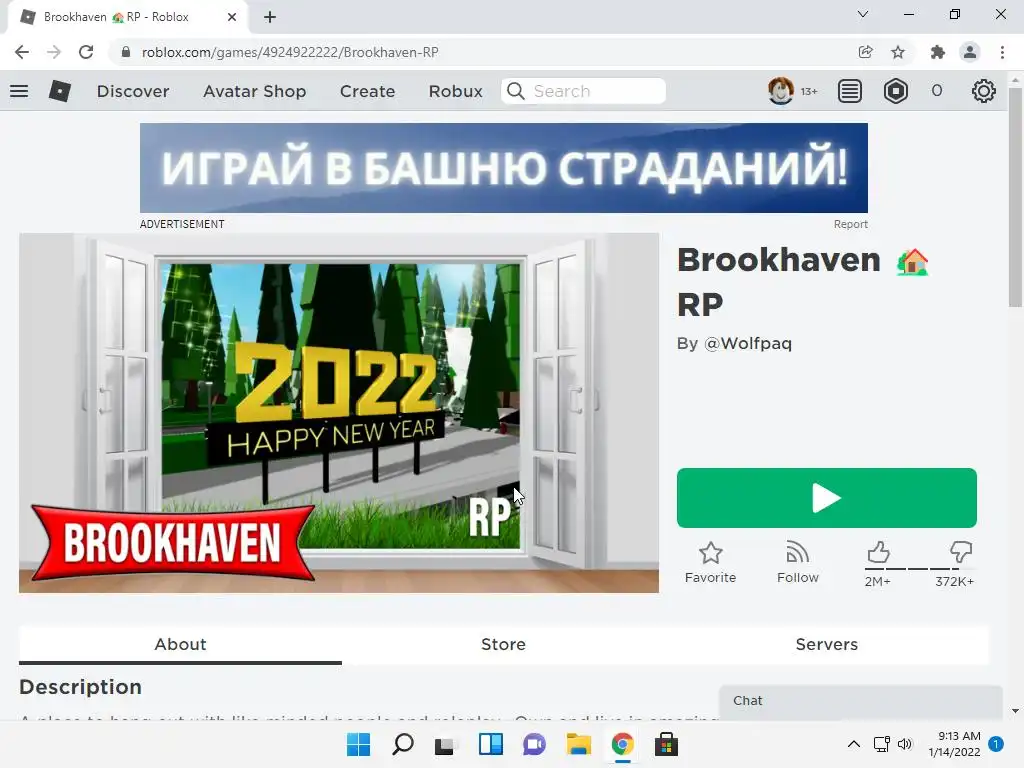Select the Robux nav item
Viewport: 1024px width, 768px height.
(x=455, y=91)
